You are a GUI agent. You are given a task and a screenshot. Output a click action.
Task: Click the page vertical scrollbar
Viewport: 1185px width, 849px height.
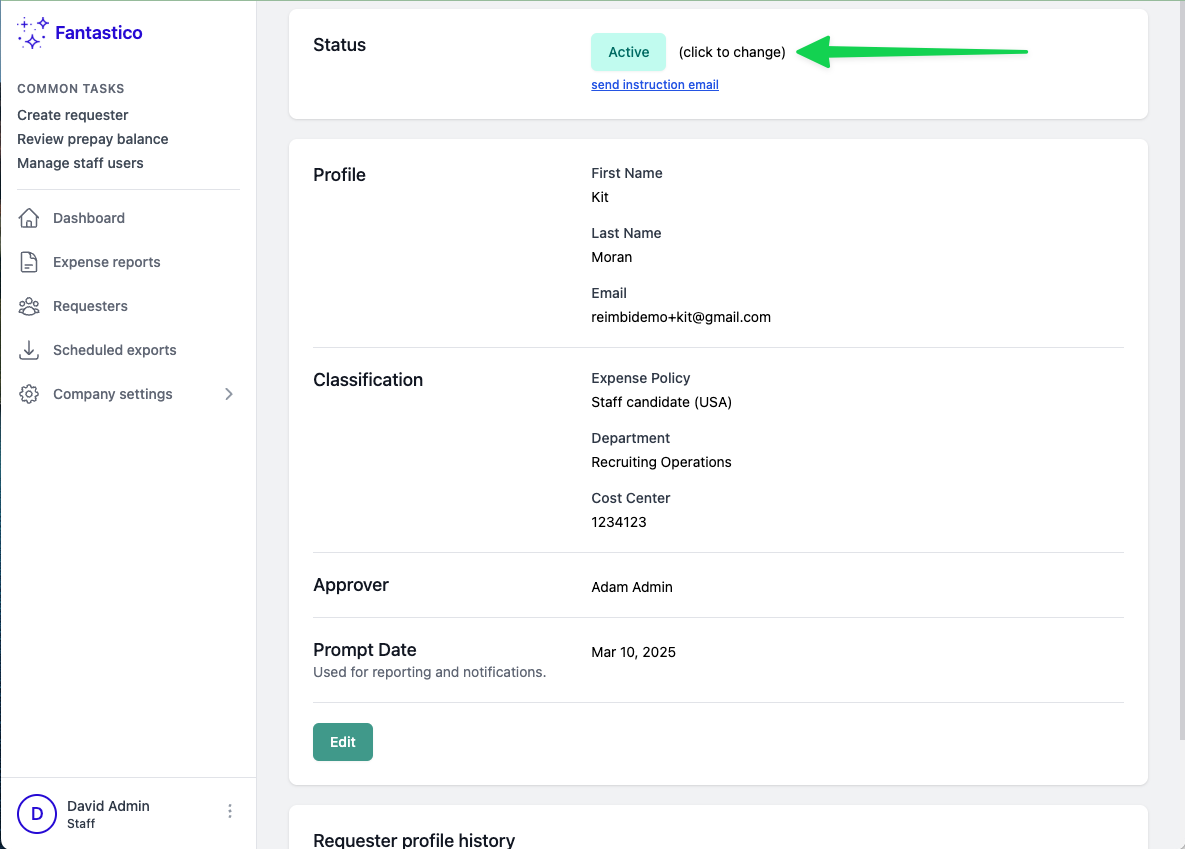1181,370
